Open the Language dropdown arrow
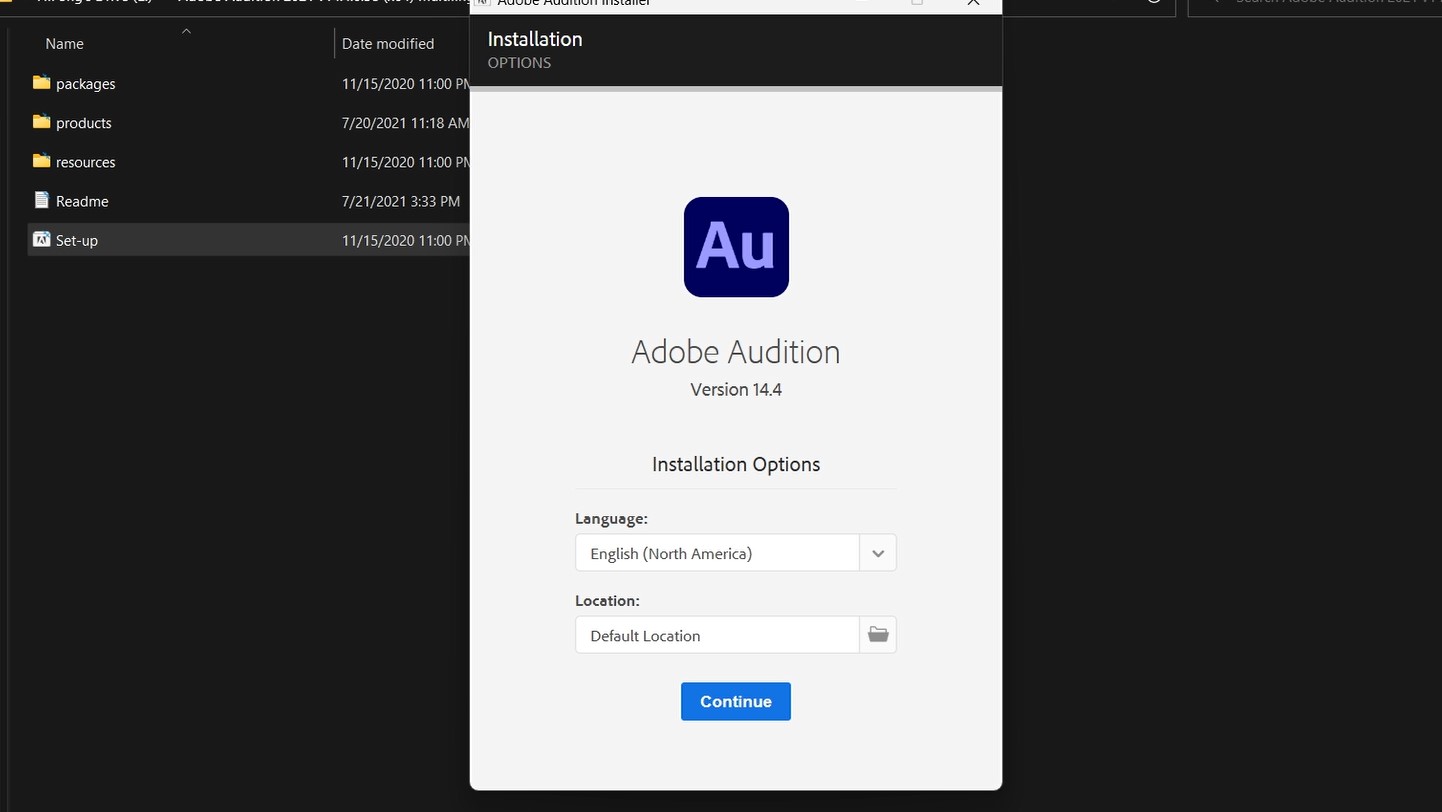Viewport: 1442px width, 812px height. tap(878, 553)
